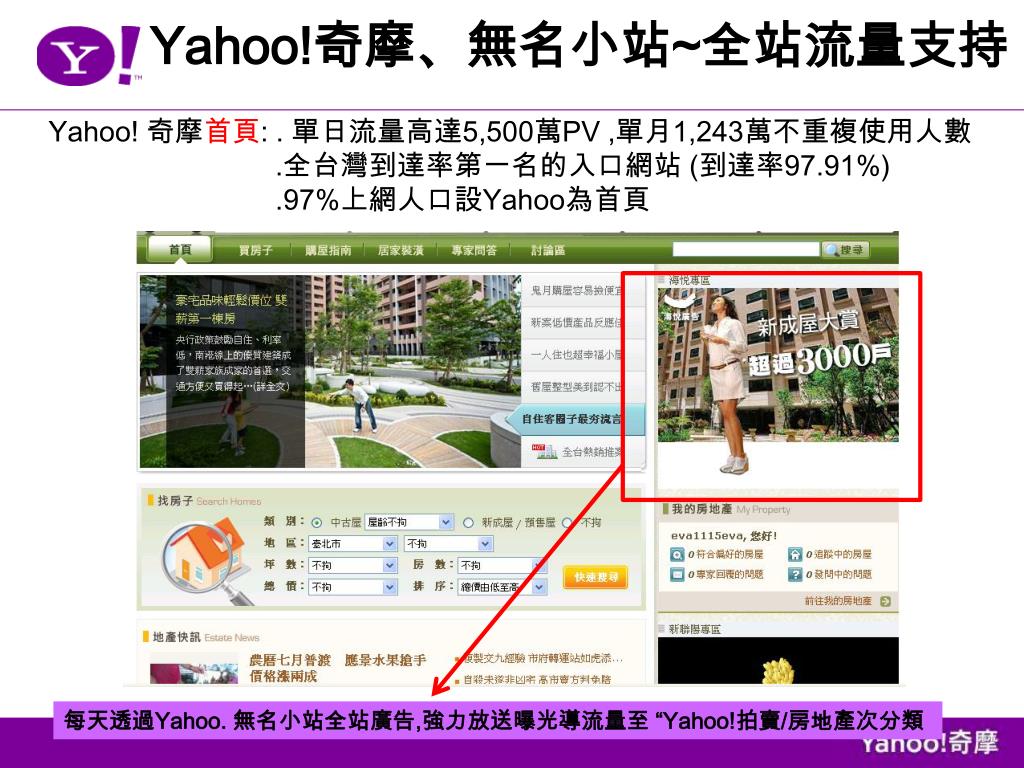Click the 新聯陽專區 black ad banner

click(778, 661)
